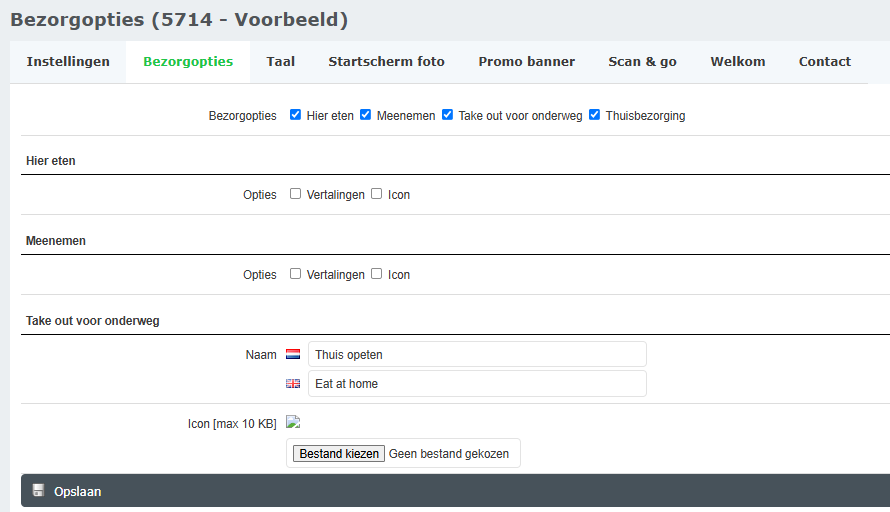Disable Take out voor onderweg option

447,115
